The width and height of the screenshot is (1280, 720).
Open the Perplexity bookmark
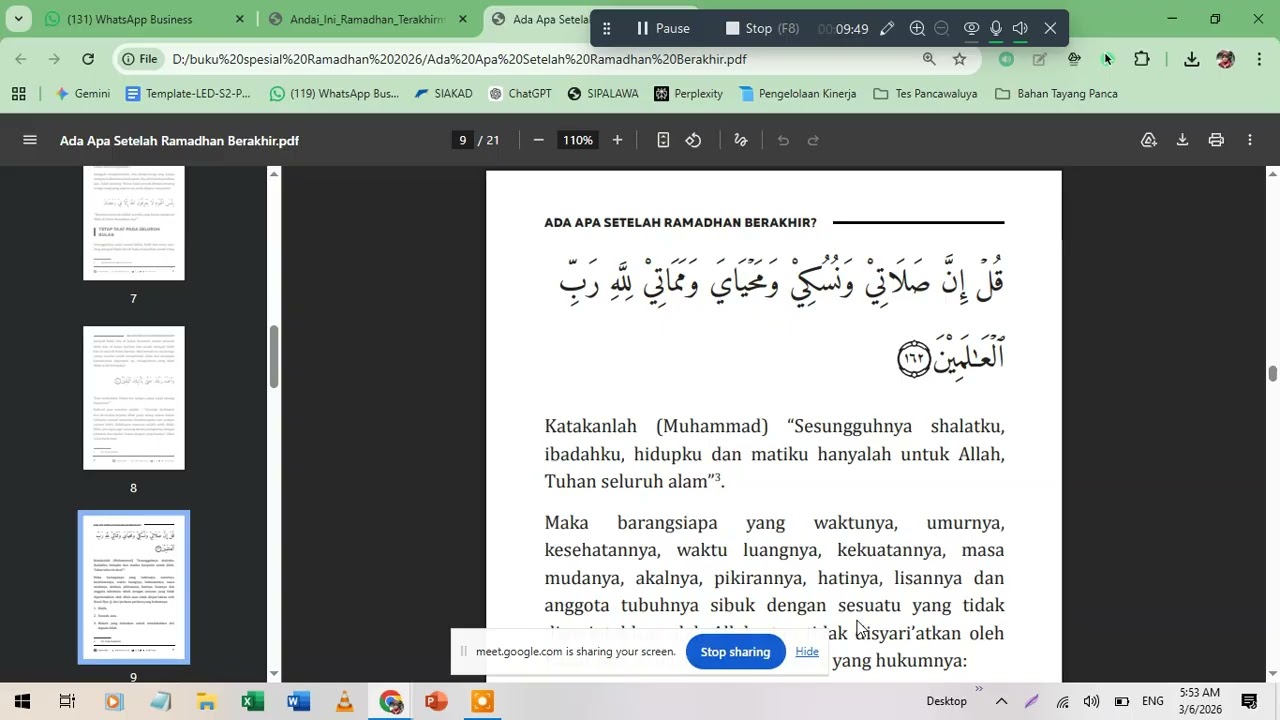[x=688, y=94]
